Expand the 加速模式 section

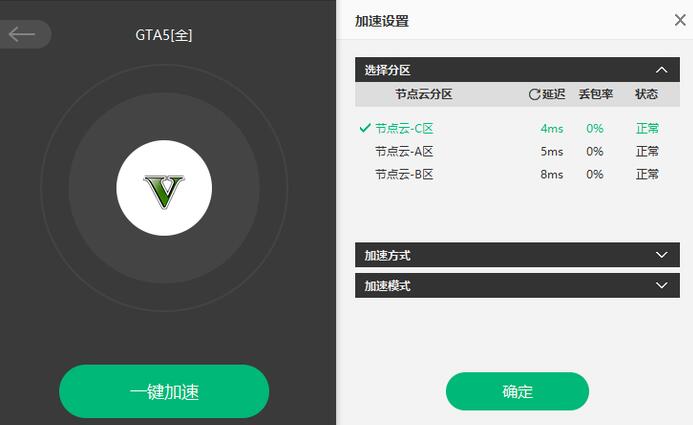coord(517,285)
